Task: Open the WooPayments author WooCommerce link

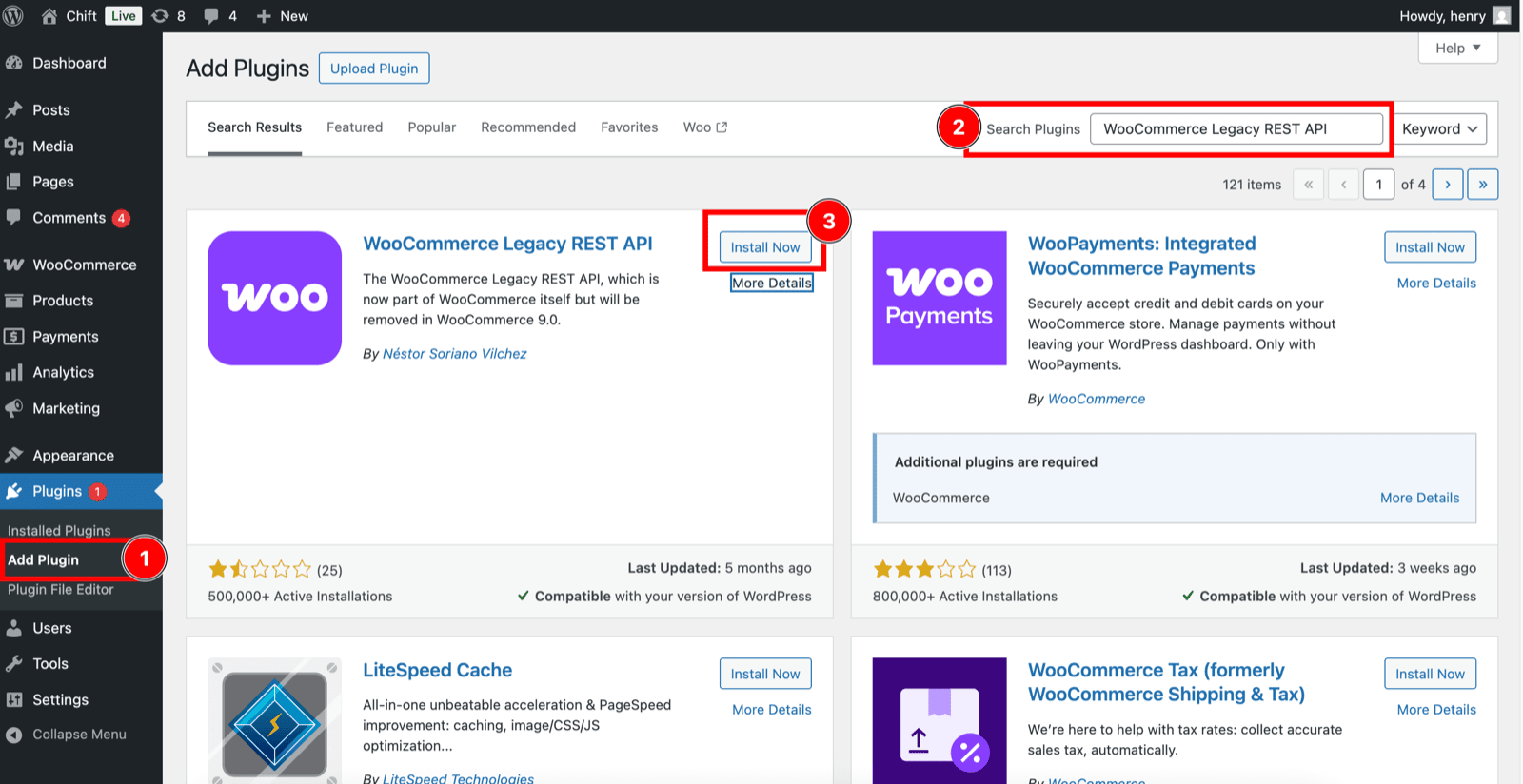Action: (x=1097, y=400)
